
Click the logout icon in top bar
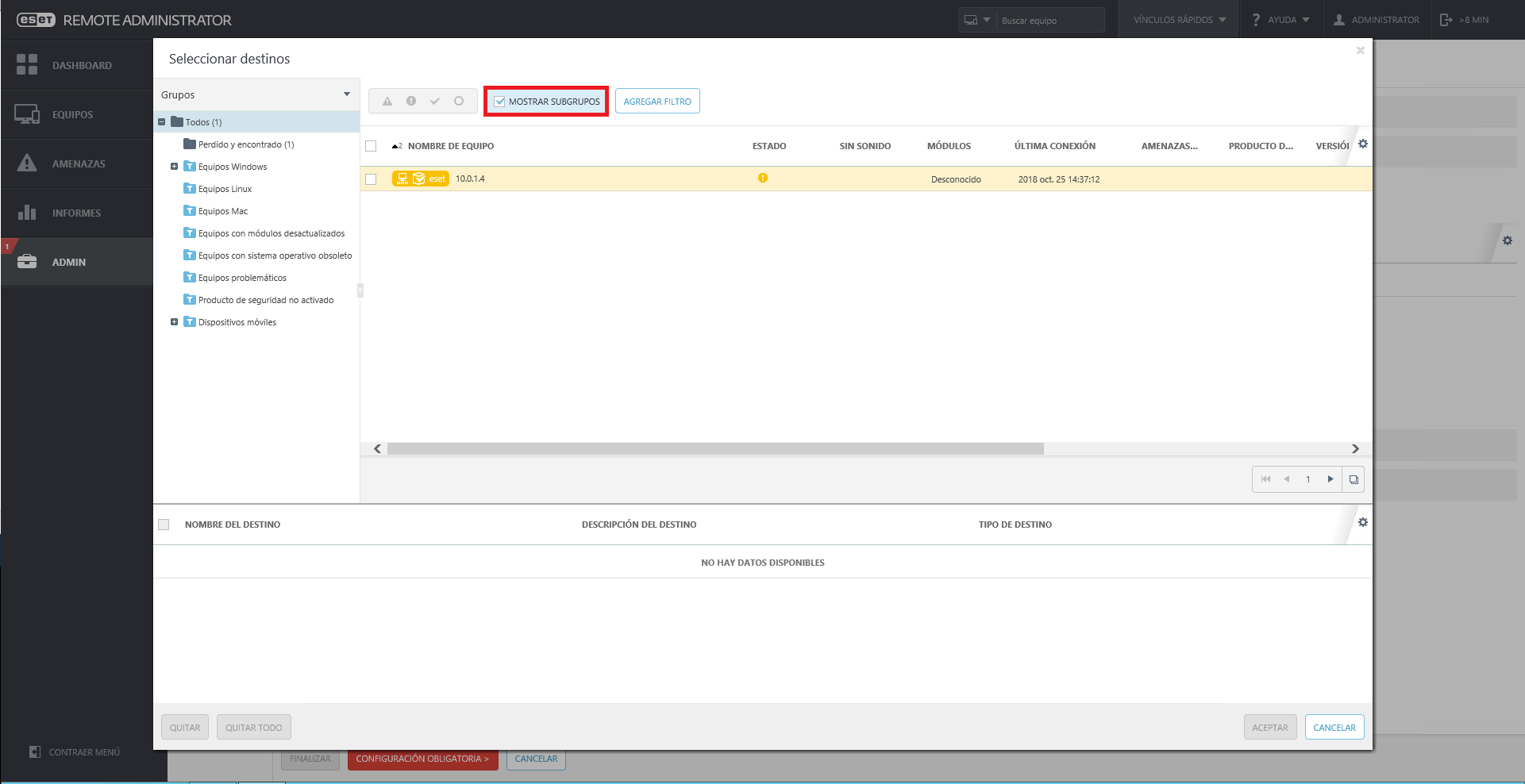coord(1446,20)
